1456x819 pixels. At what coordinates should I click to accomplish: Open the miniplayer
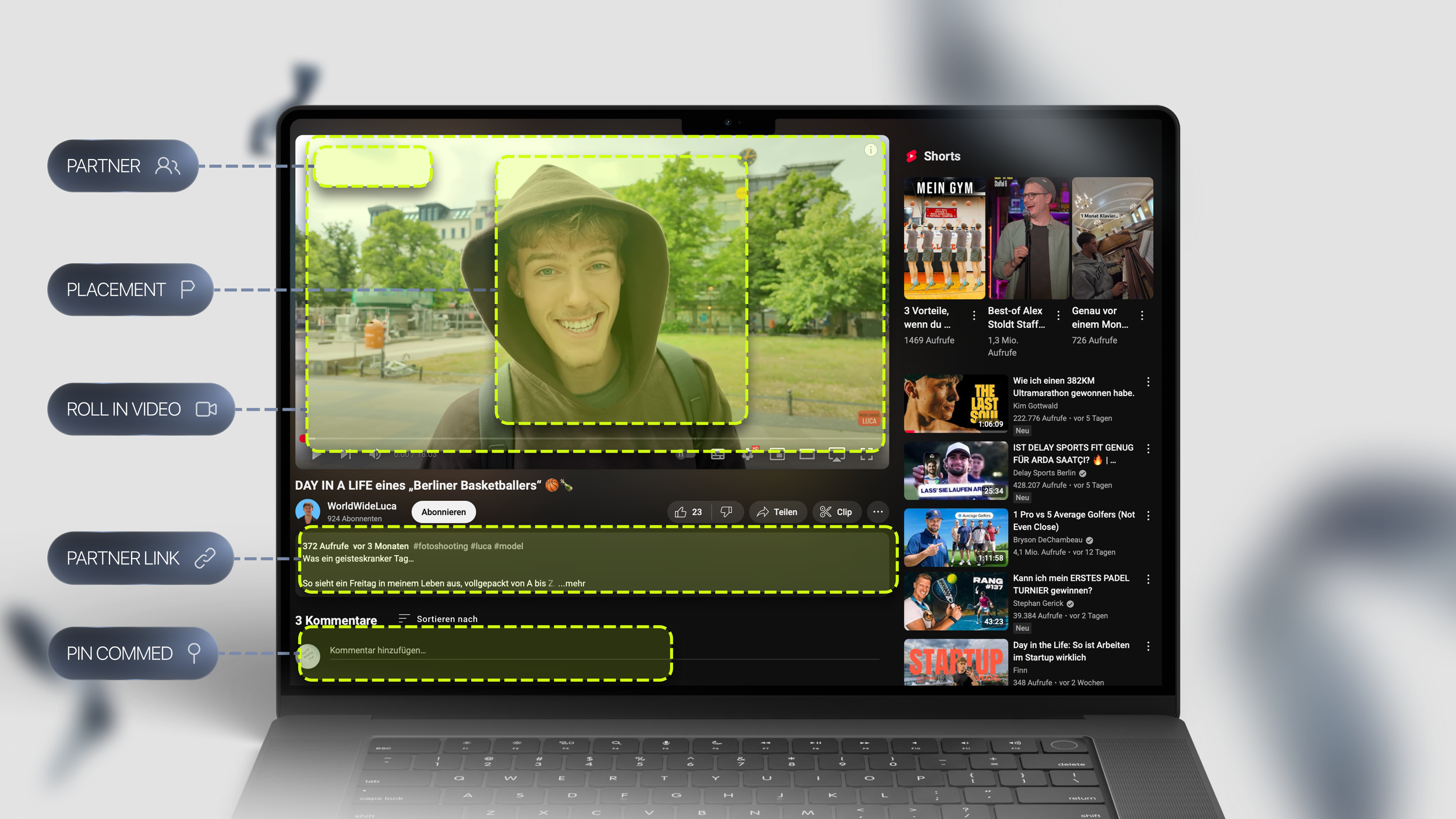[x=777, y=455]
